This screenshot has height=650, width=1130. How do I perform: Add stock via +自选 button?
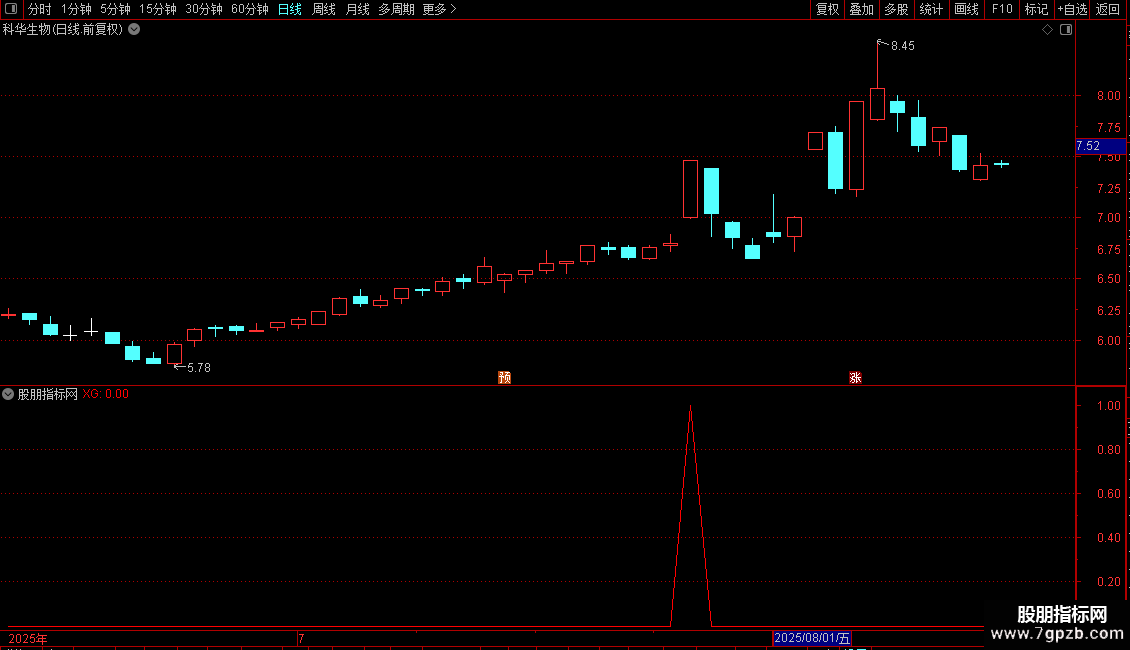coord(1072,9)
